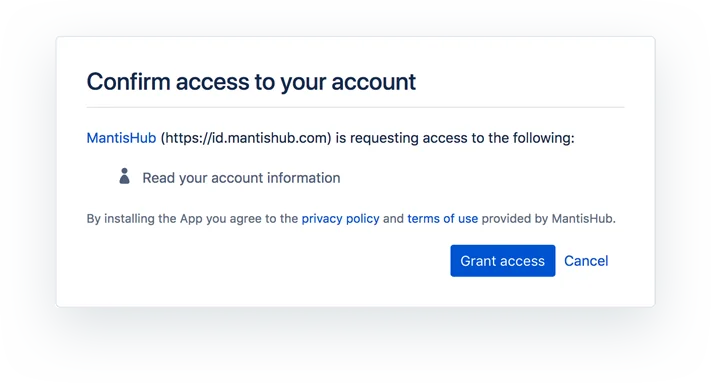Open the privacy policy link
Viewport: 711px width, 383px height.
(x=341, y=218)
